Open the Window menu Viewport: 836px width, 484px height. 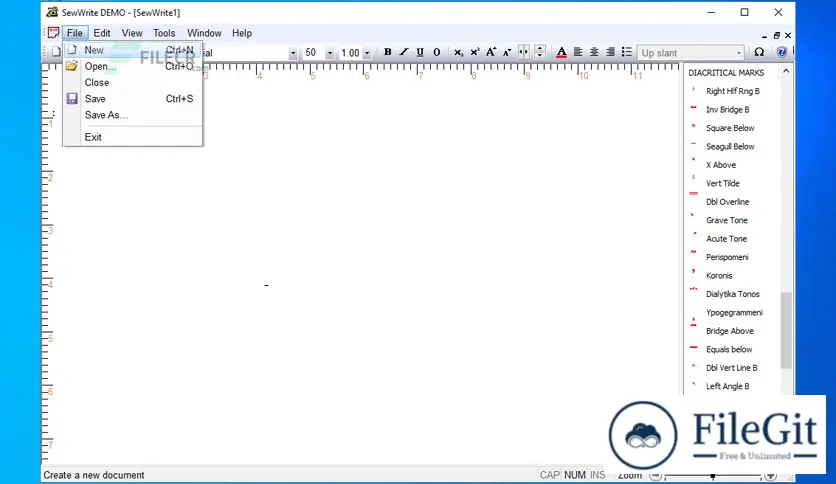click(204, 33)
